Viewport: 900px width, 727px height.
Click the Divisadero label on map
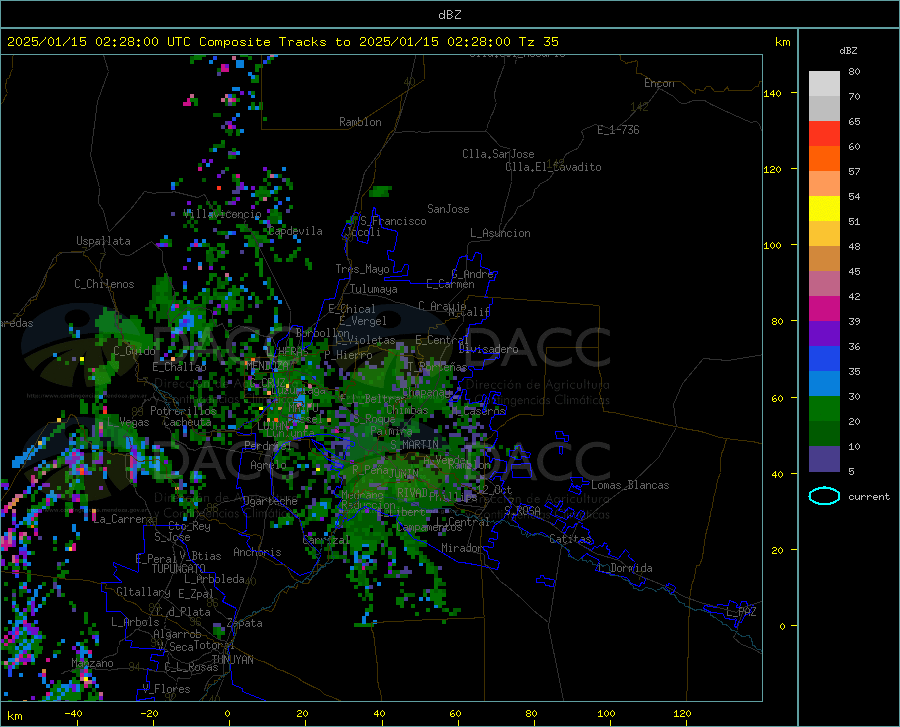(x=488, y=349)
